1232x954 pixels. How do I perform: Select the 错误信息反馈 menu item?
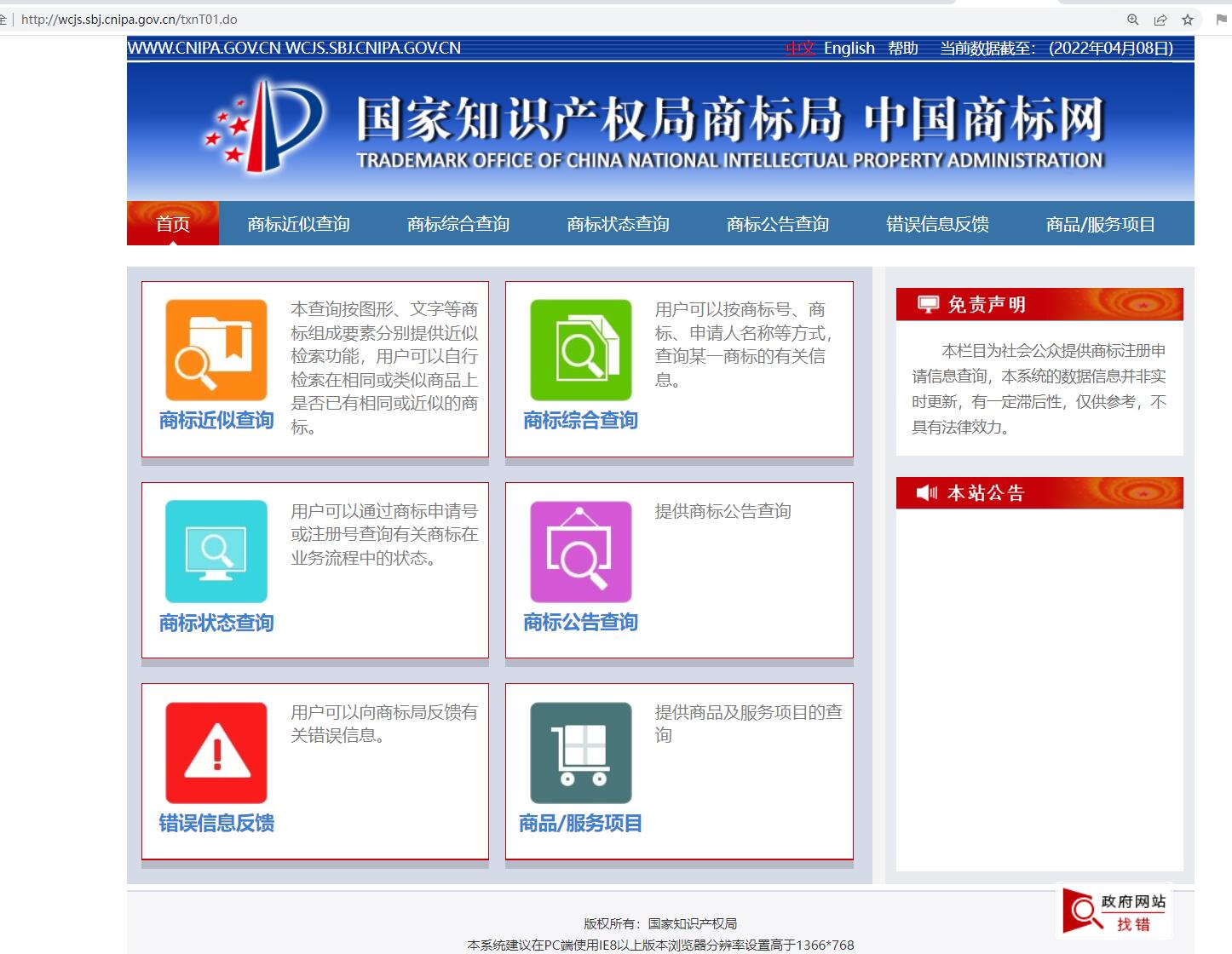[936, 223]
